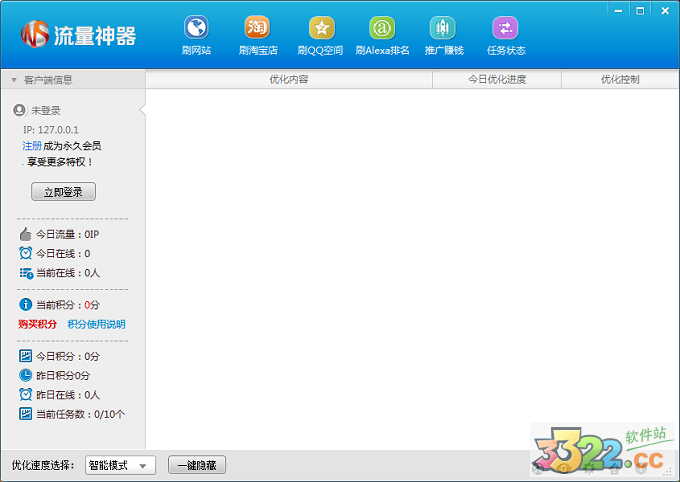Open the 积分使用说明 link
680x482 pixels.
point(96,324)
